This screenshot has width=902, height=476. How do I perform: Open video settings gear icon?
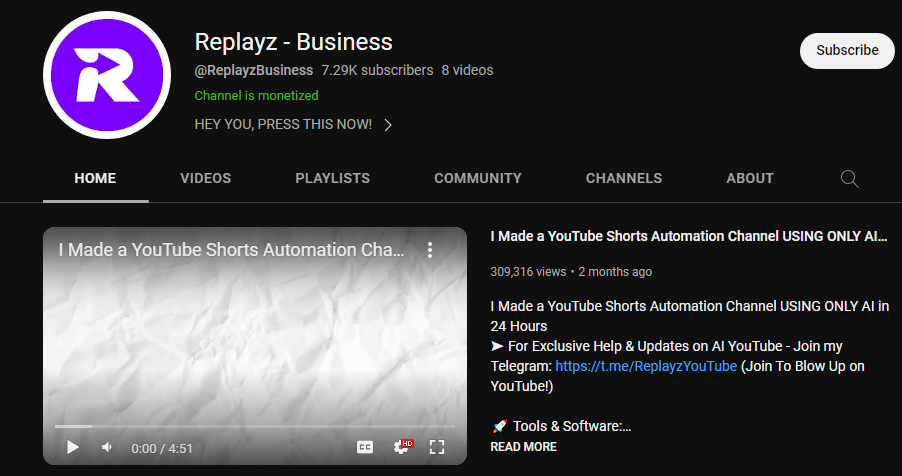[402, 447]
